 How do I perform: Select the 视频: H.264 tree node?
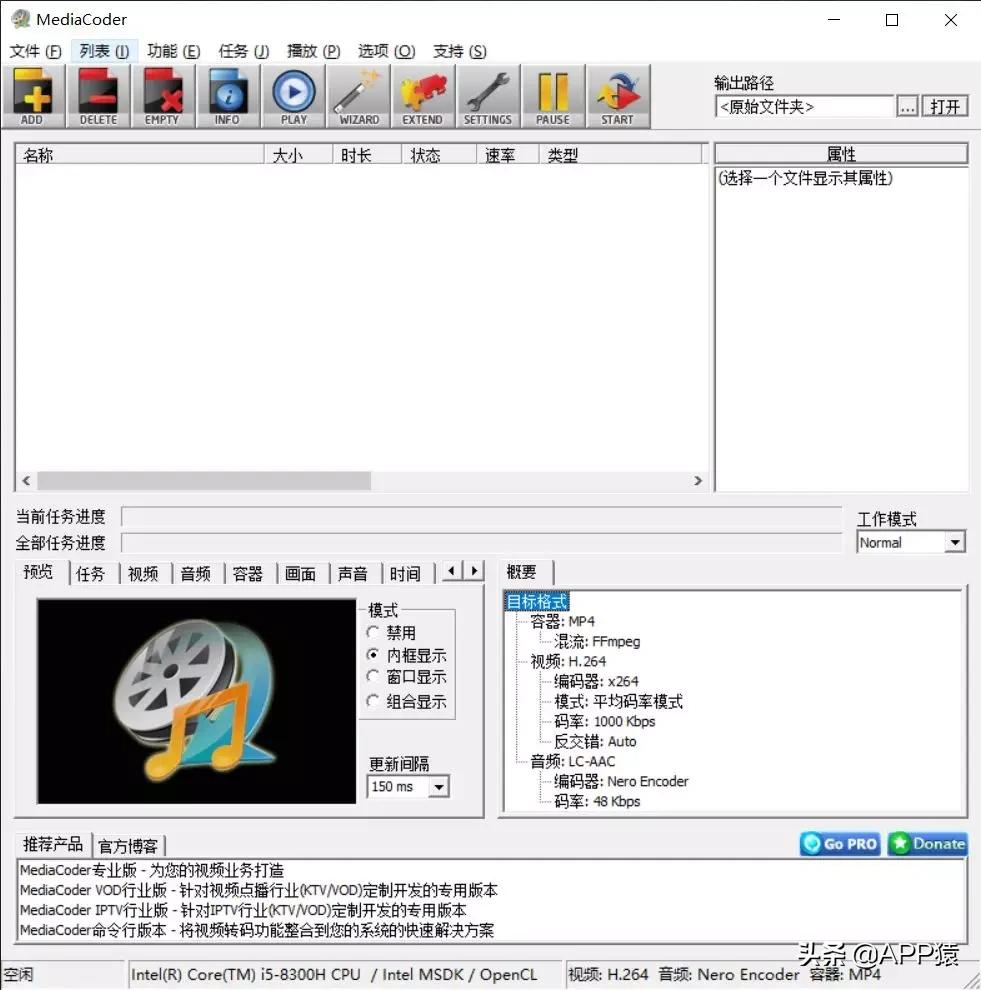pos(568,661)
